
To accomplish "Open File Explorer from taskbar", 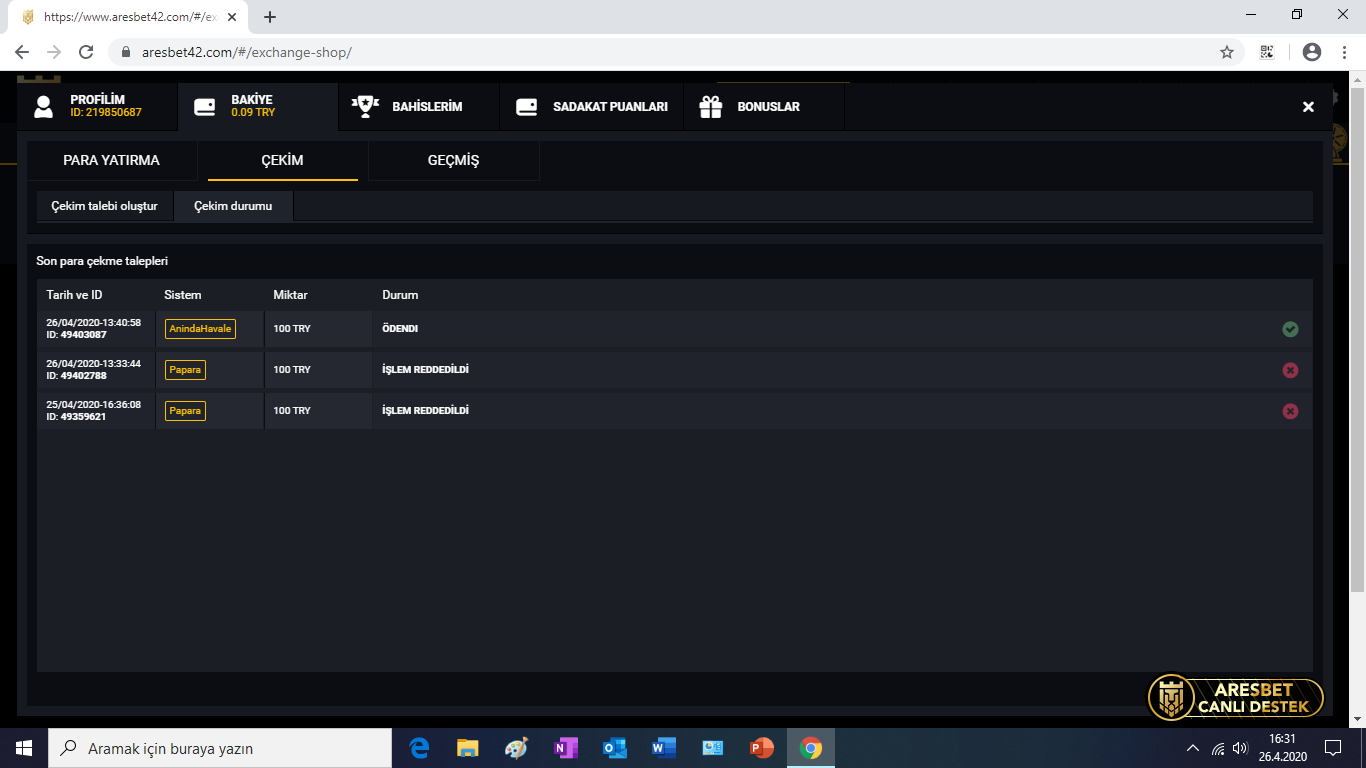I will pos(467,748).
